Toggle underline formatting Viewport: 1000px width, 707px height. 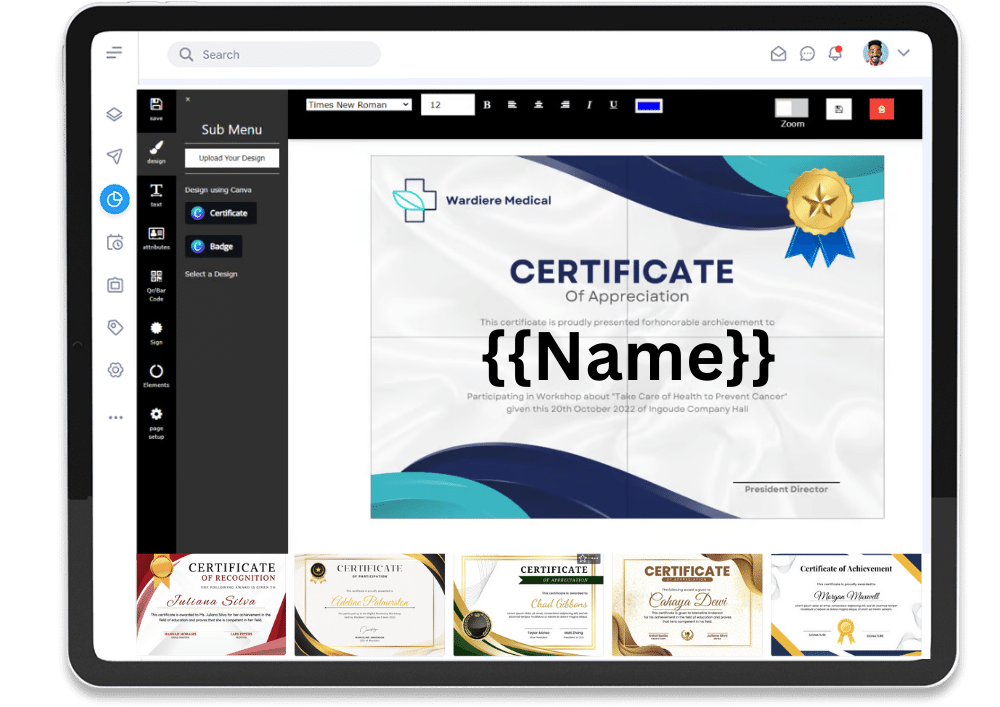[x=614, y=105]
